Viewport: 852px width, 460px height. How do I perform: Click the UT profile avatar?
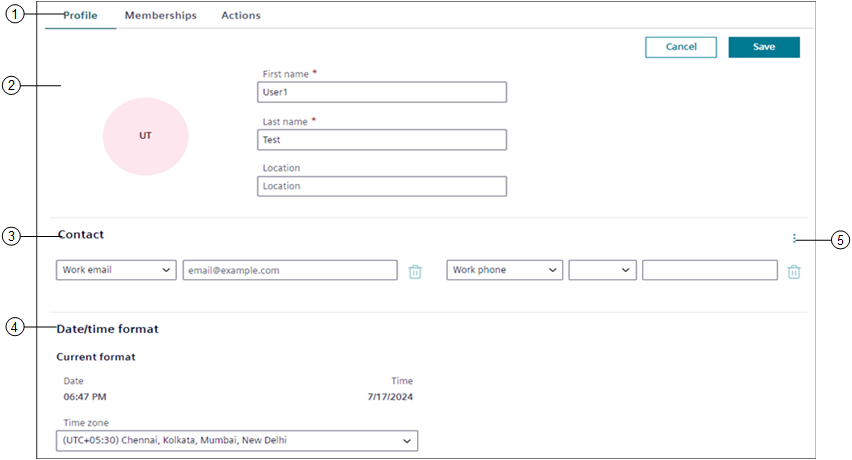[146, 135]
